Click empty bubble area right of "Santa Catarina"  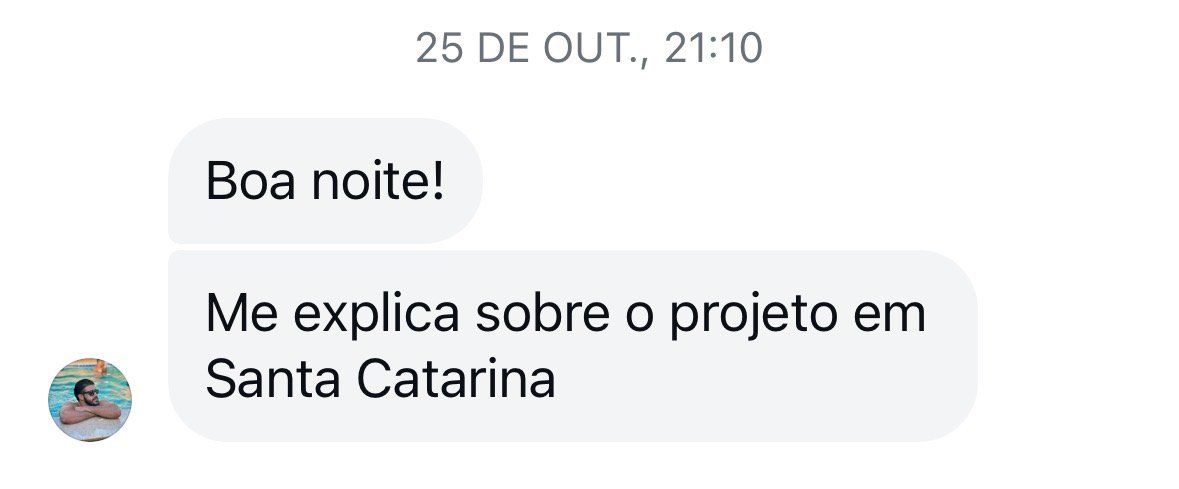click(x=760, y=383)
